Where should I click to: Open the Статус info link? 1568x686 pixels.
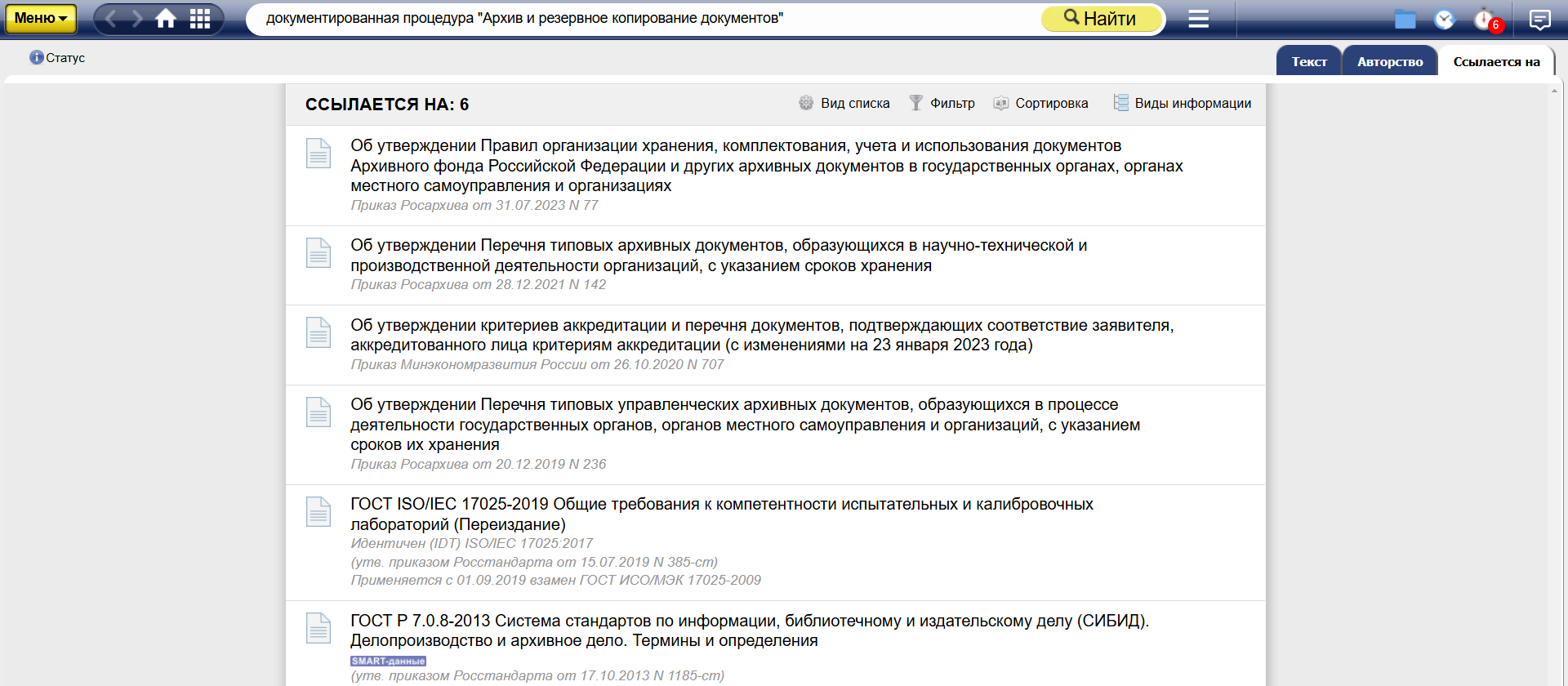coord(57,58)
